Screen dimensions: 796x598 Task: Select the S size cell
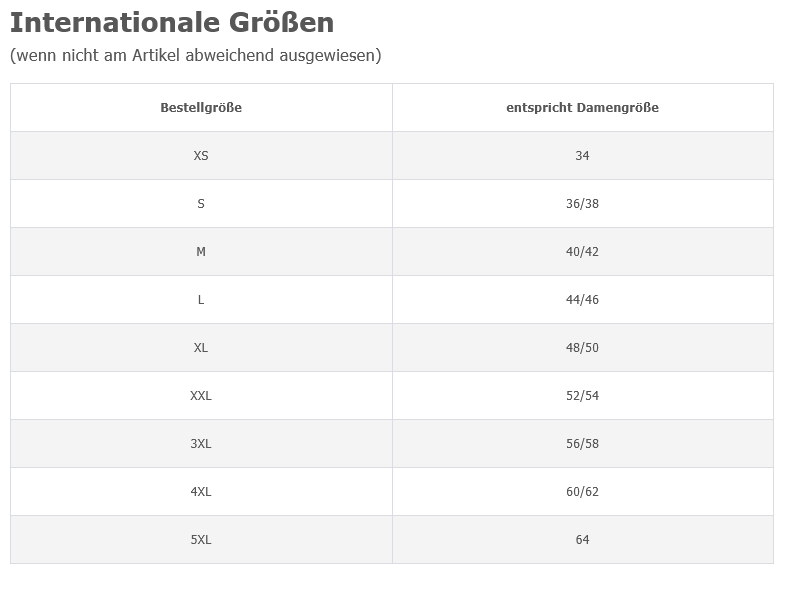tap(201, 204)
